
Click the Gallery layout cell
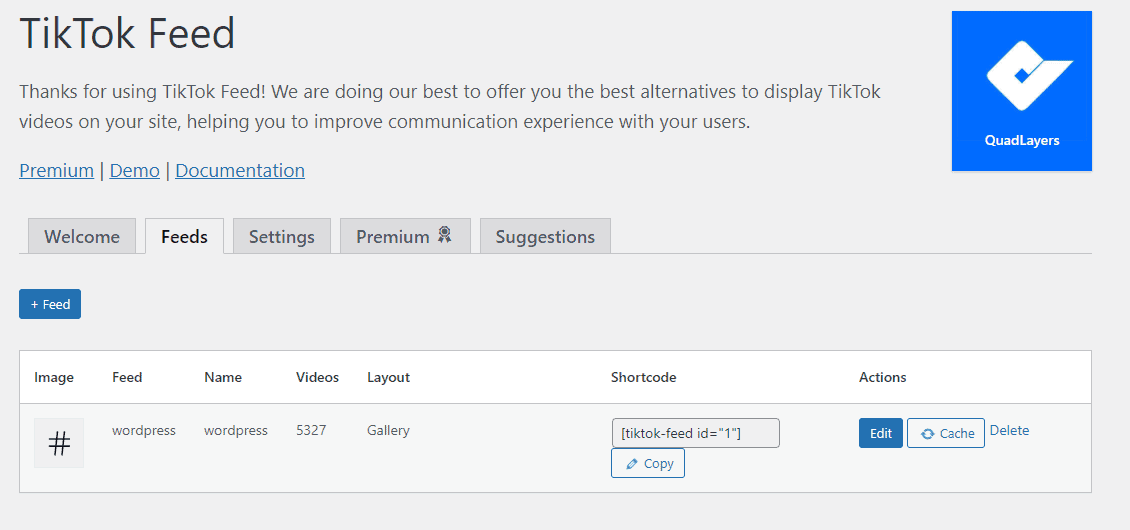pyautogui.click(x=388, y=430)
